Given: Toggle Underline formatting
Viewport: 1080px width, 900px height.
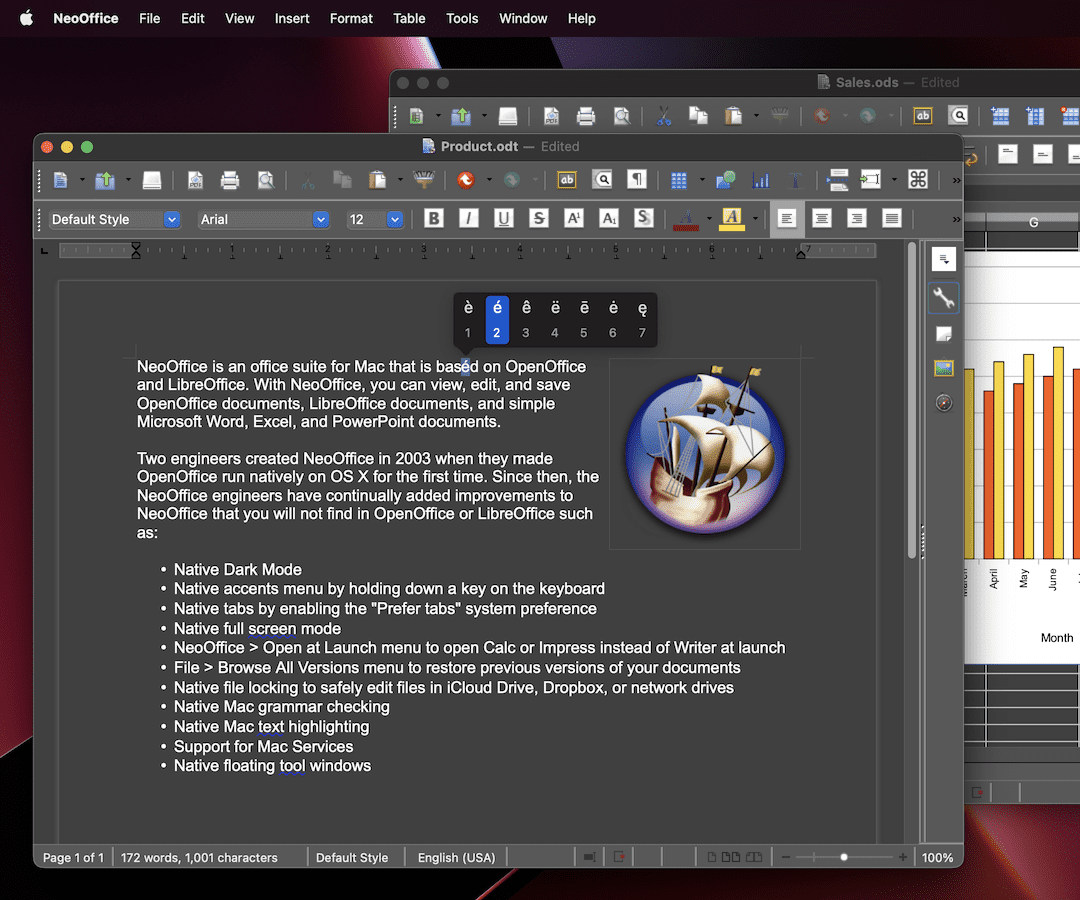Looking at the screenshot, I should point(504,219).
